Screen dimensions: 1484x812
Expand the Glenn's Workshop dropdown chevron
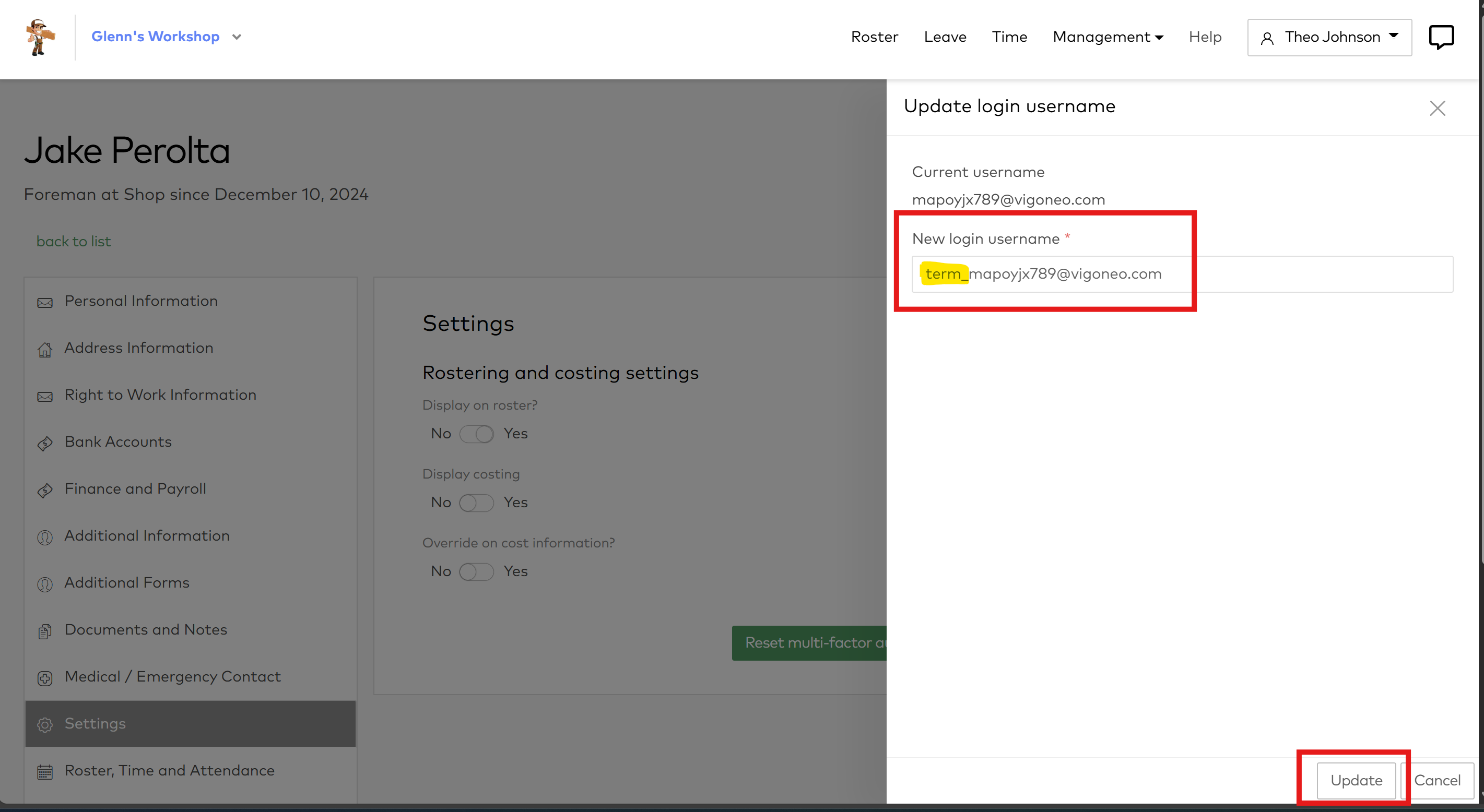[x=237, y=37]
